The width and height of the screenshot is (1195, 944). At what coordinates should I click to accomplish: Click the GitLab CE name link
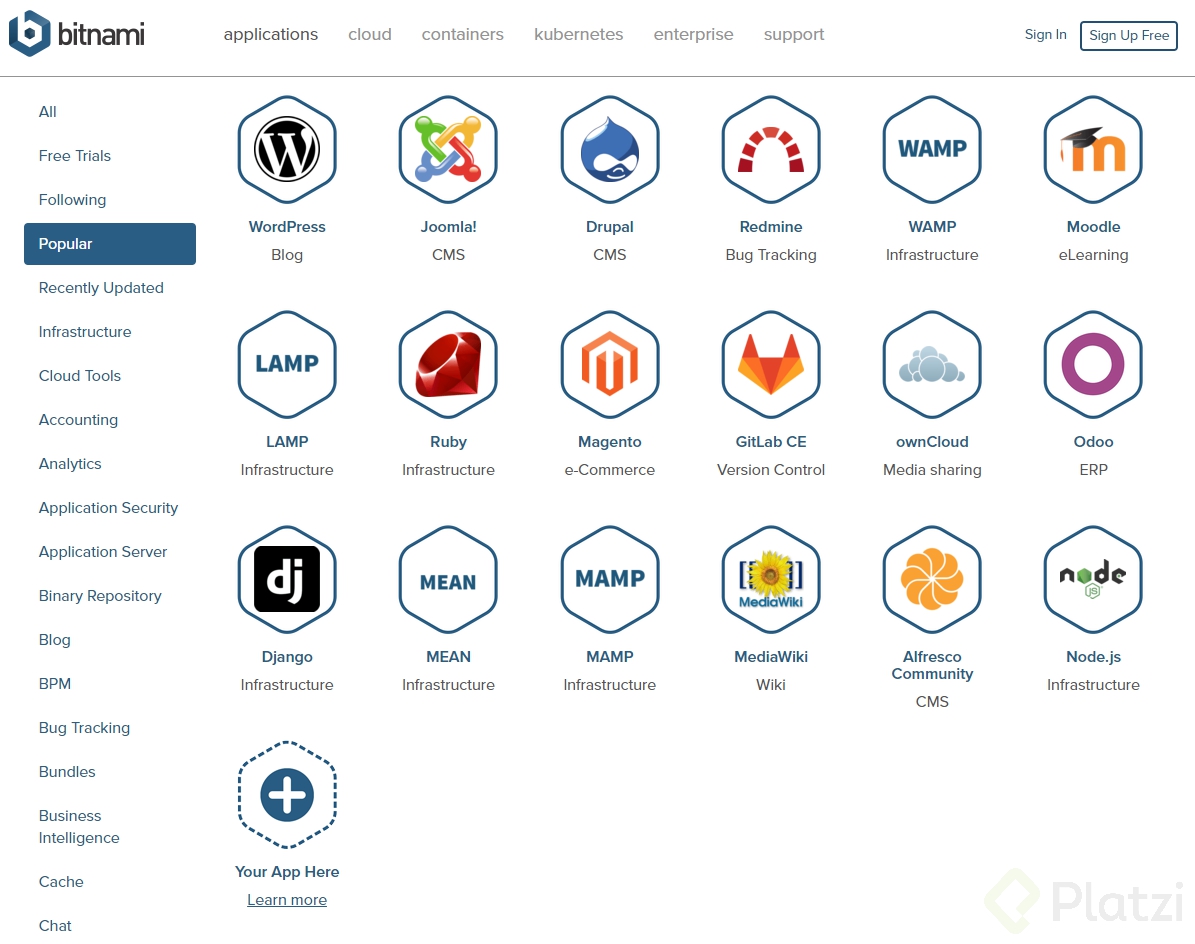click(x=771, y=442)
